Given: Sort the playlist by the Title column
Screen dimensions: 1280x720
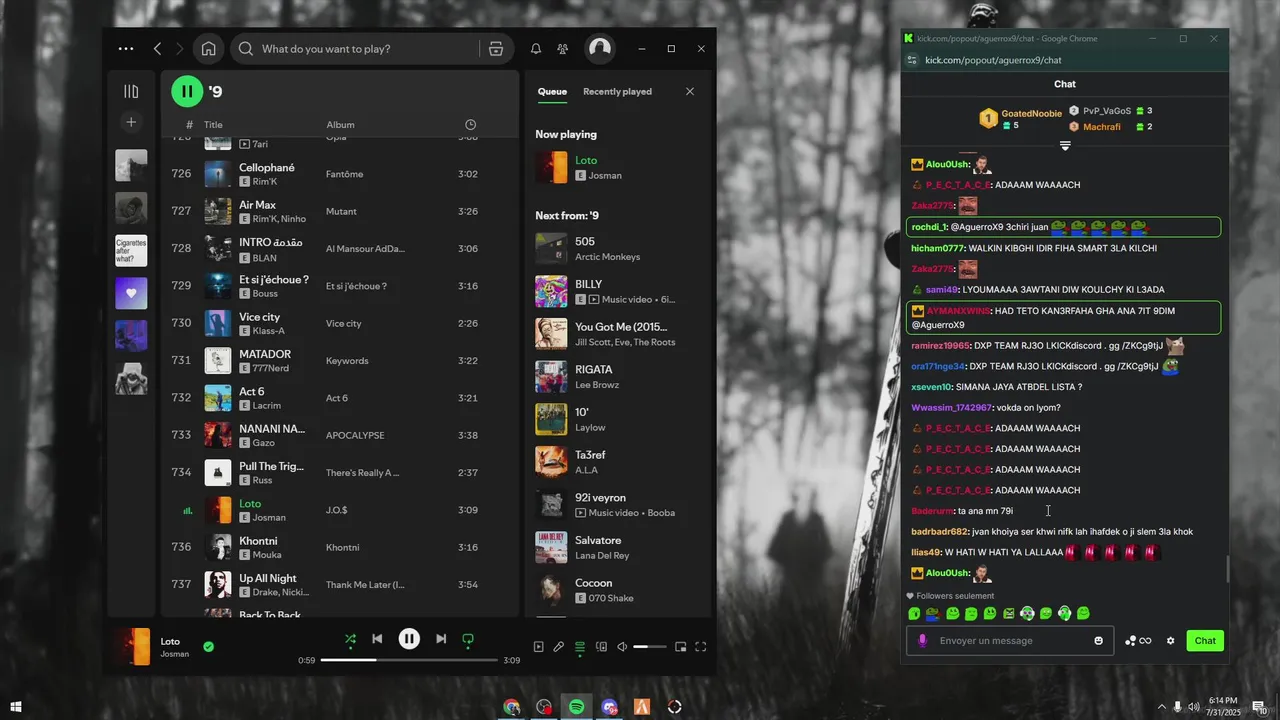Looking at the screenshot, I should coord(213,125).
